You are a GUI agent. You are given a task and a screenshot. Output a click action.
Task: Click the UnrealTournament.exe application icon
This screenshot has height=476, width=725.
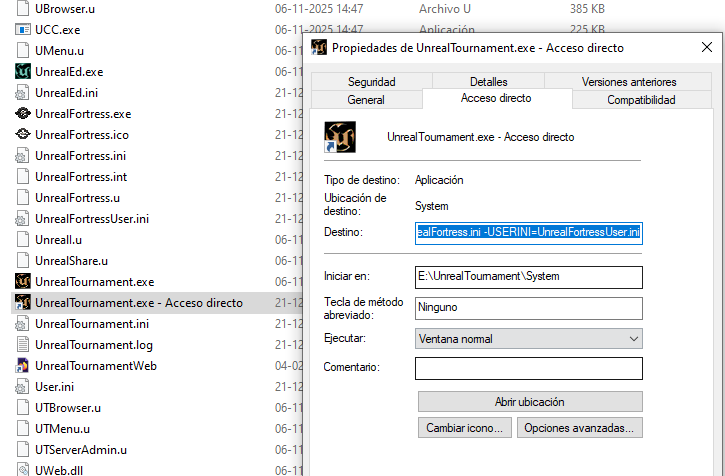point(23,282)
